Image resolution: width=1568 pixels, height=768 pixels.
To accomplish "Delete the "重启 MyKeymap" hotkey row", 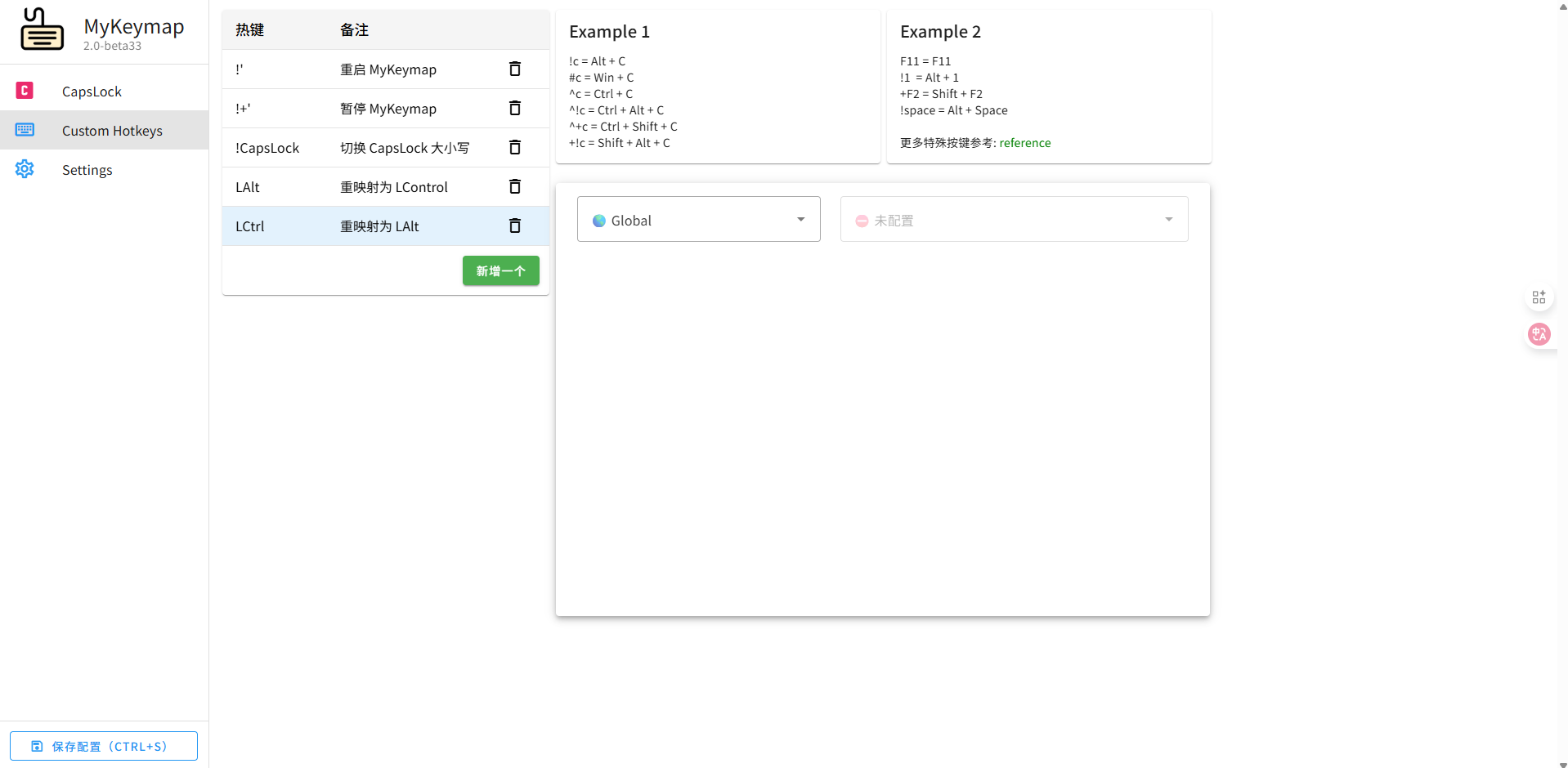I will 514,69.
